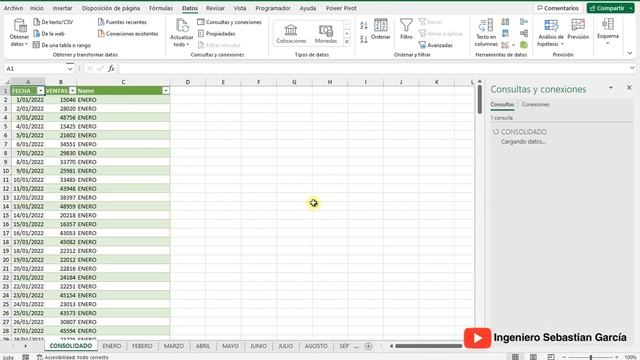Click the horizontal scrollbar thumb
The height and width of the screenshot is (360, 640).
(x=428, y=346)
